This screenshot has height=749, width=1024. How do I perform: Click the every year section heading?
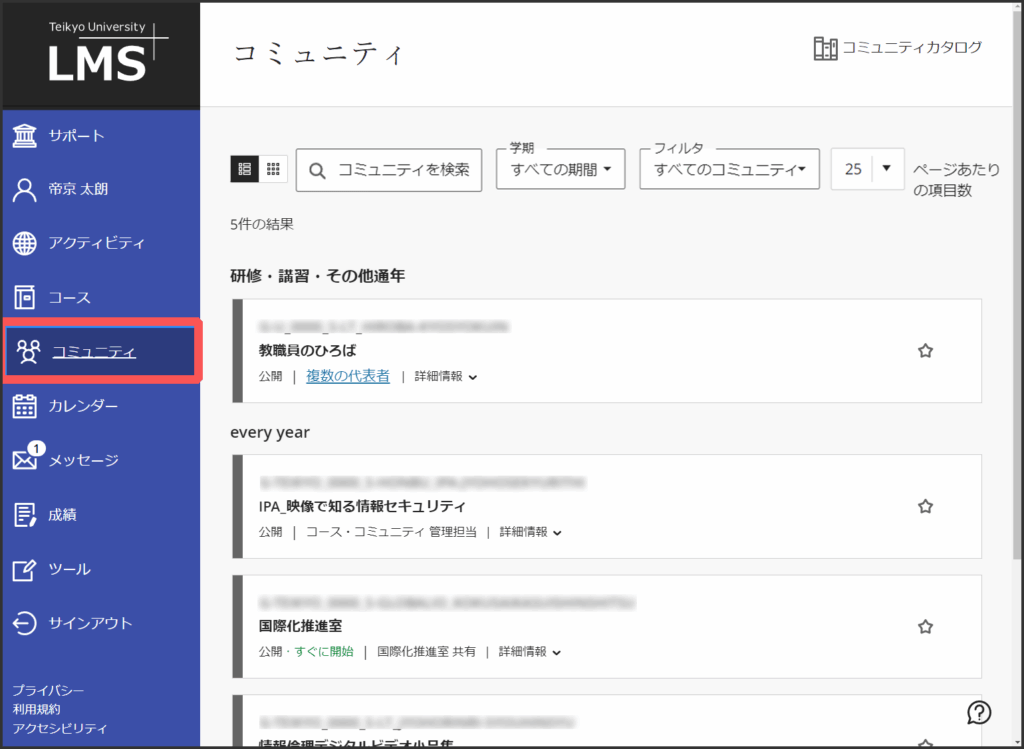pyautogui.click(x=270, y=432)
